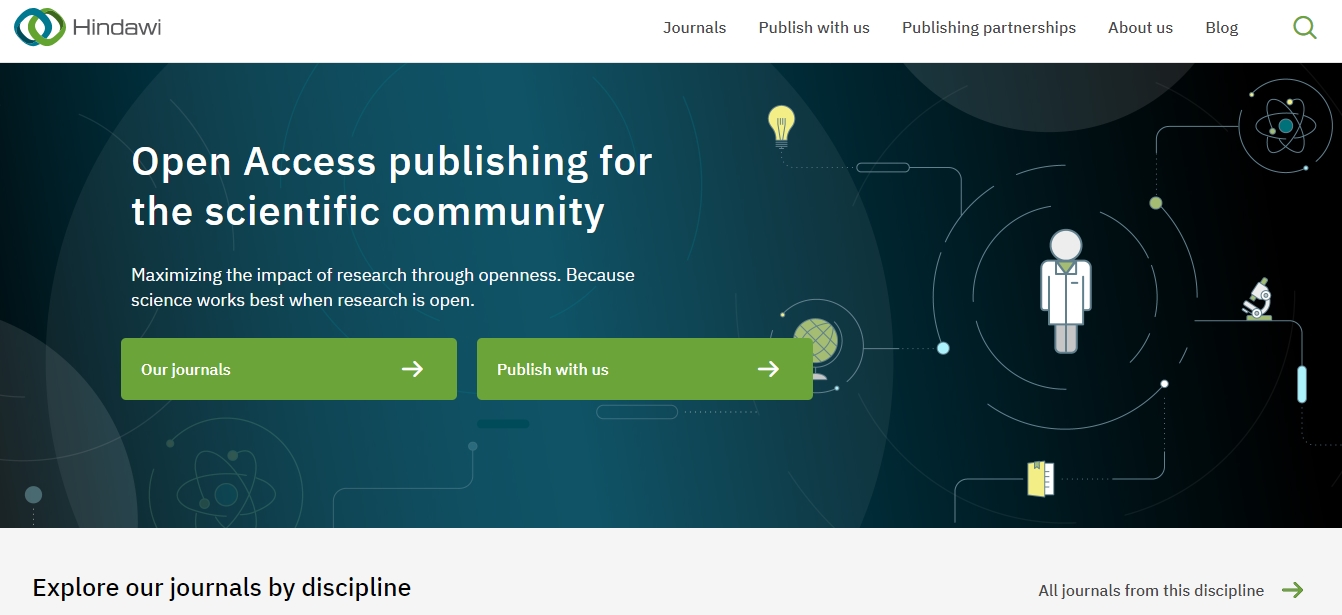Open the search magnifier icon
1342x615 pixels.
tap(1304, 28)
